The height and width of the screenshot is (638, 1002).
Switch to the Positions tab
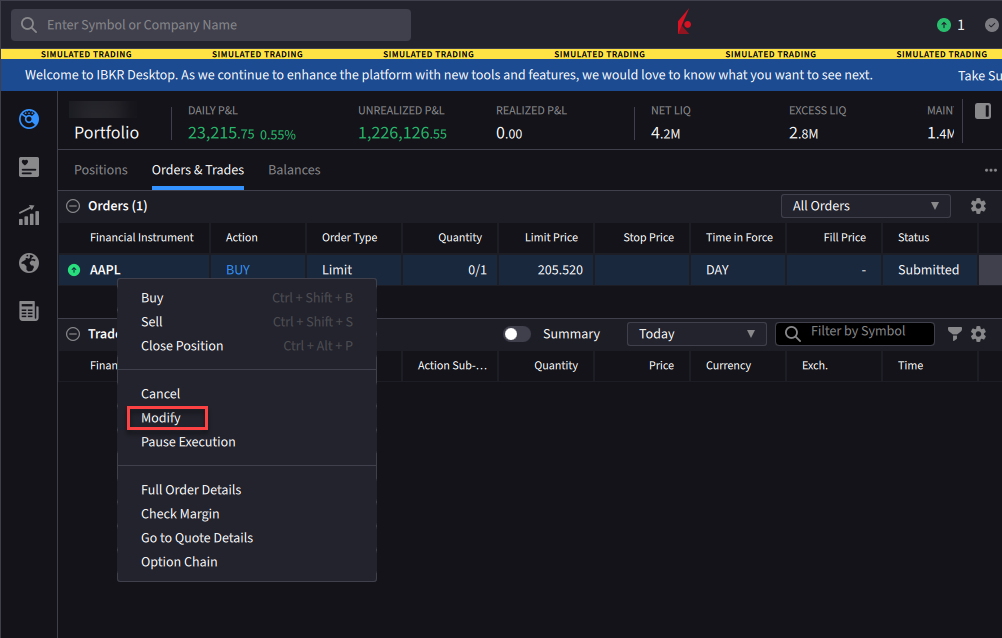[x=101, y=170]
